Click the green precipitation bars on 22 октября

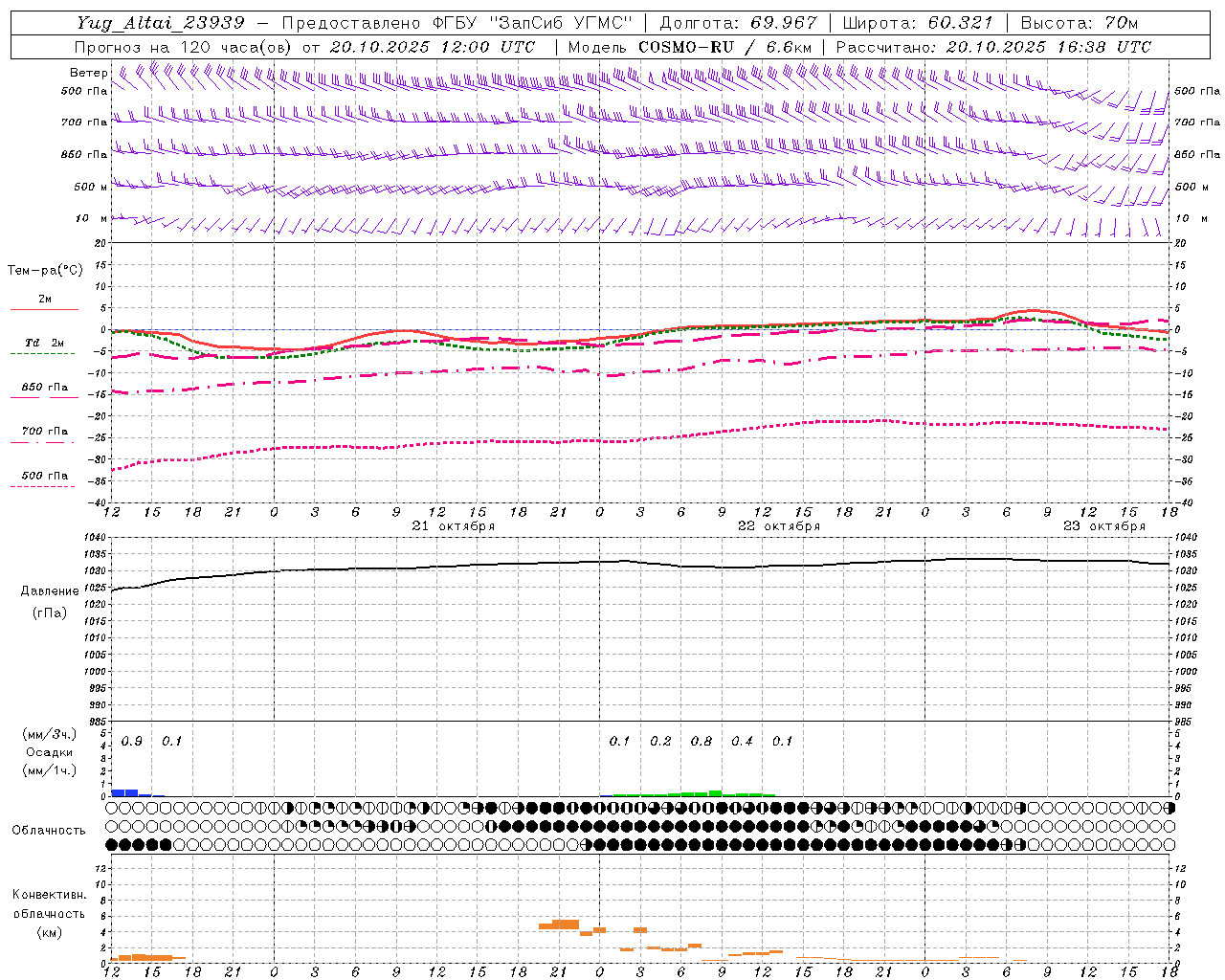(x=694, y=793)
